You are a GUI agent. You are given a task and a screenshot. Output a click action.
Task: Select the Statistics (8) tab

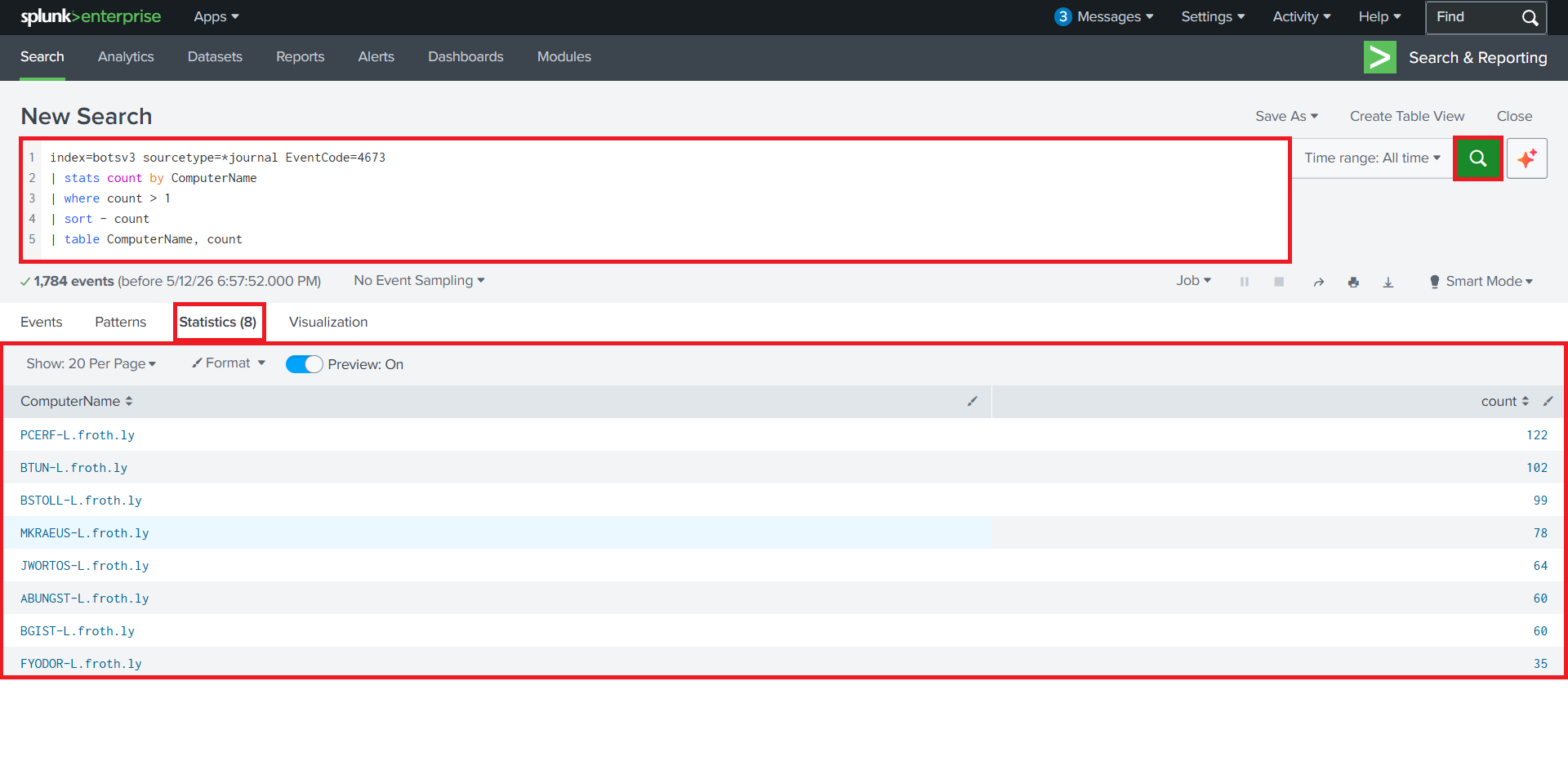click(x=218, y=322)
